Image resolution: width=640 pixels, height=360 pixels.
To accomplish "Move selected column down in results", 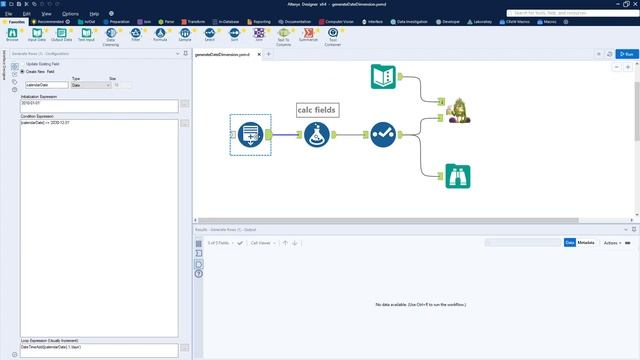I will 295,243.
